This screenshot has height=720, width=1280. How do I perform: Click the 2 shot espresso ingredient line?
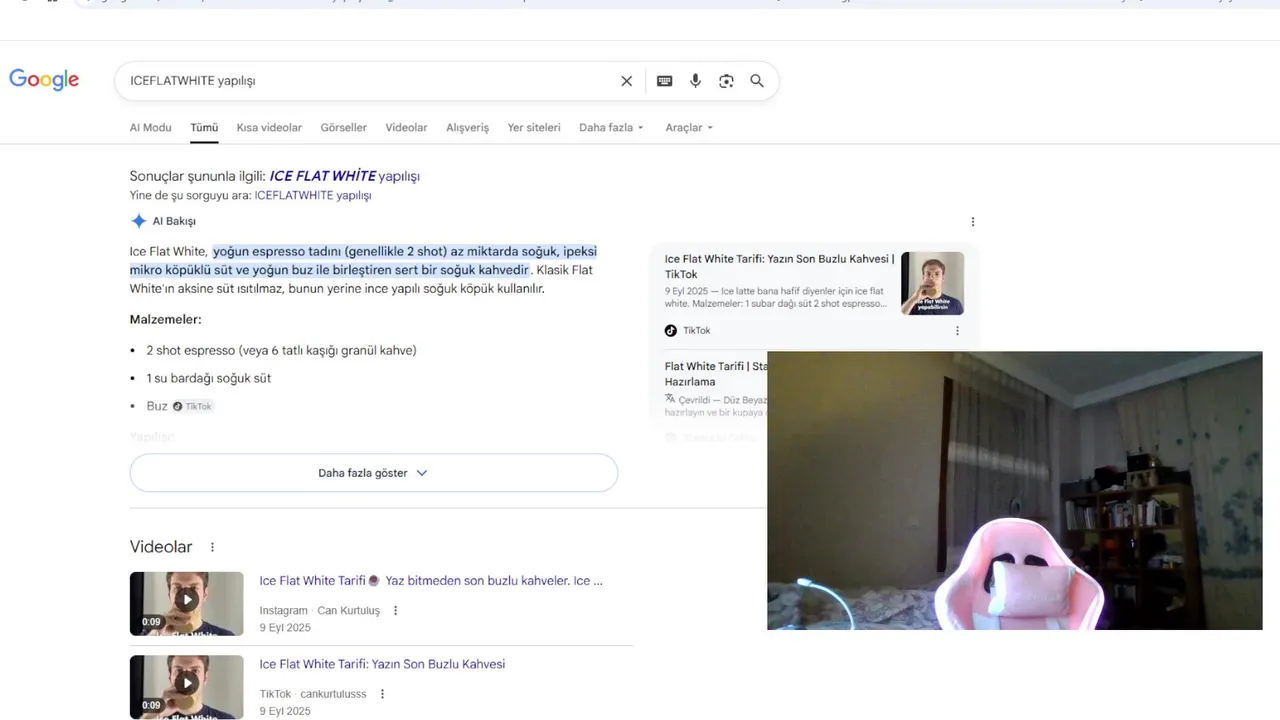coord(281,350)
